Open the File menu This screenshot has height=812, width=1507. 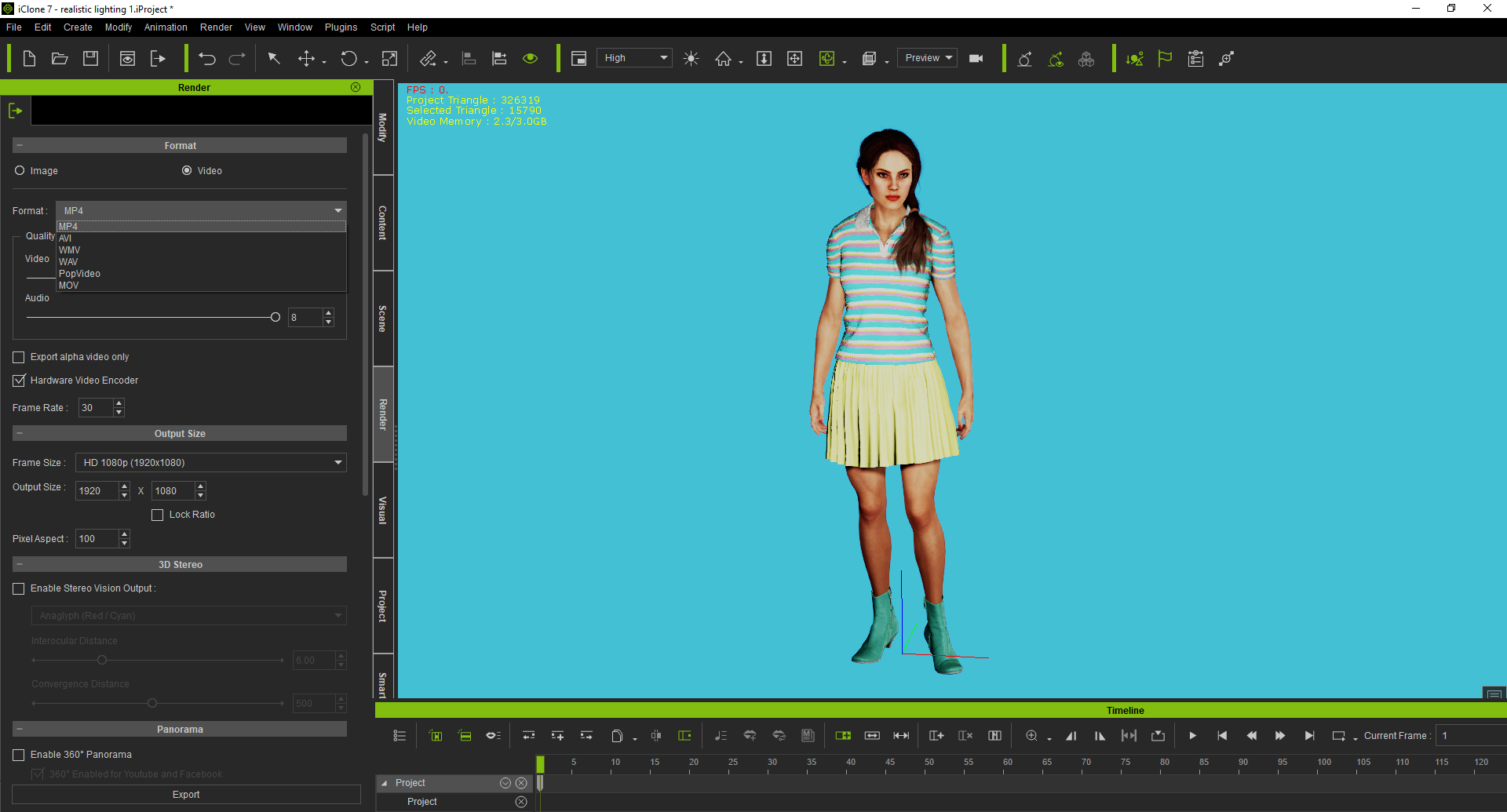click(x=14, y=27)
